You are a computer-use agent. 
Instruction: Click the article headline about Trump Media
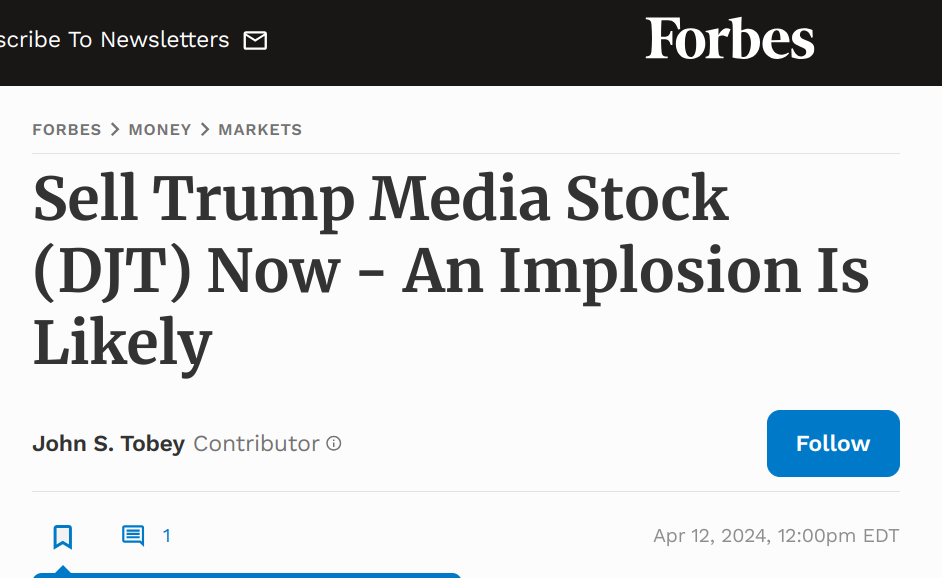451,270
